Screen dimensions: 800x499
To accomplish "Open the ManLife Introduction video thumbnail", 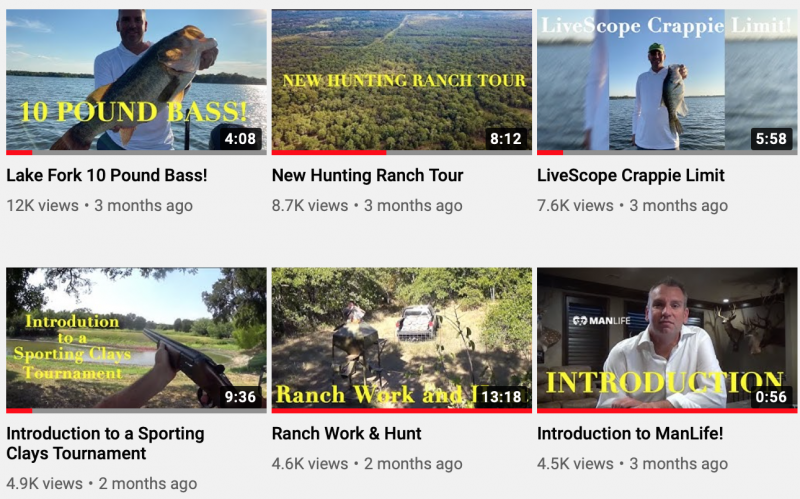I will [667, 340].
